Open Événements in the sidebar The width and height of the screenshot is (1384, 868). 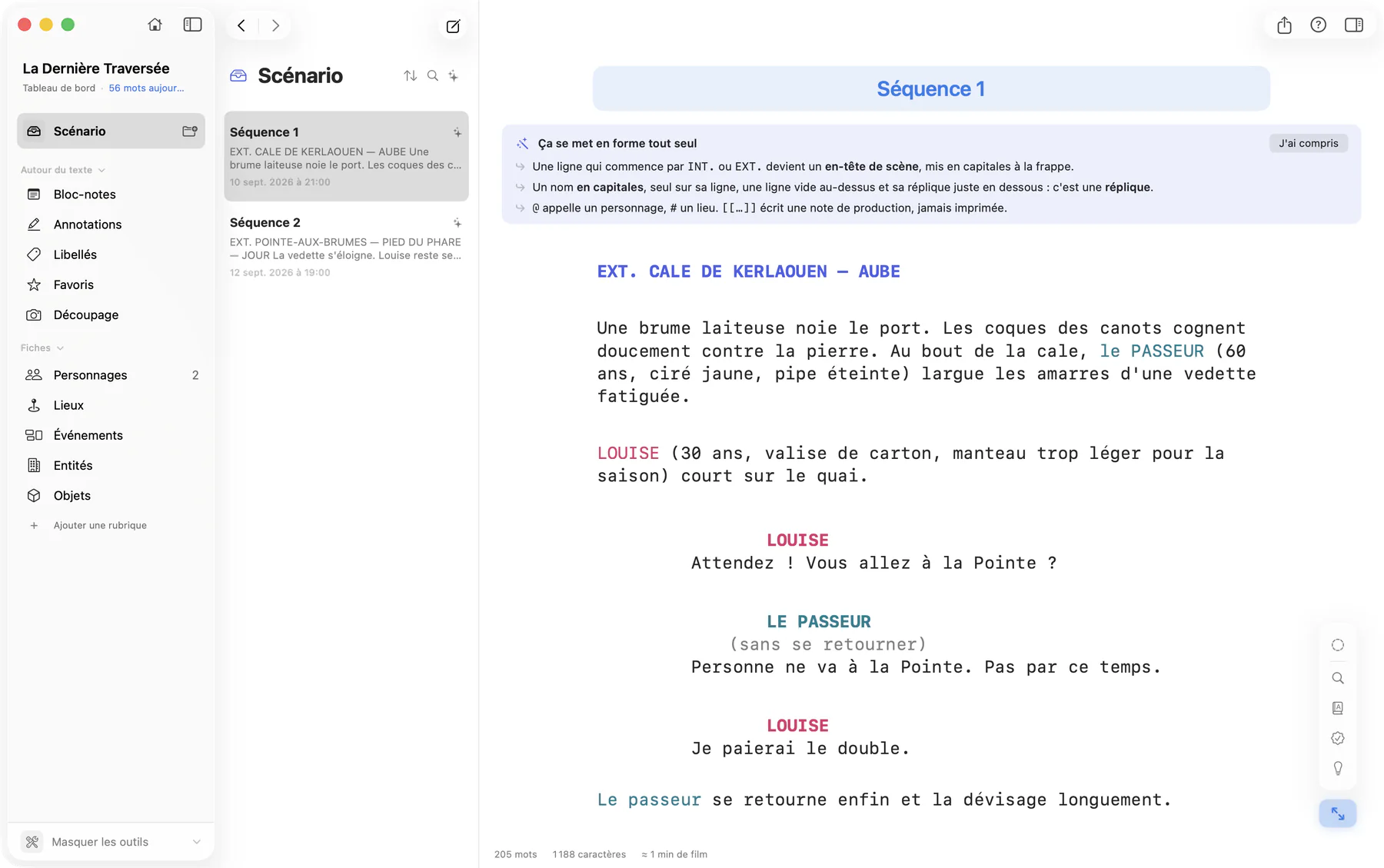coord(111,435)
